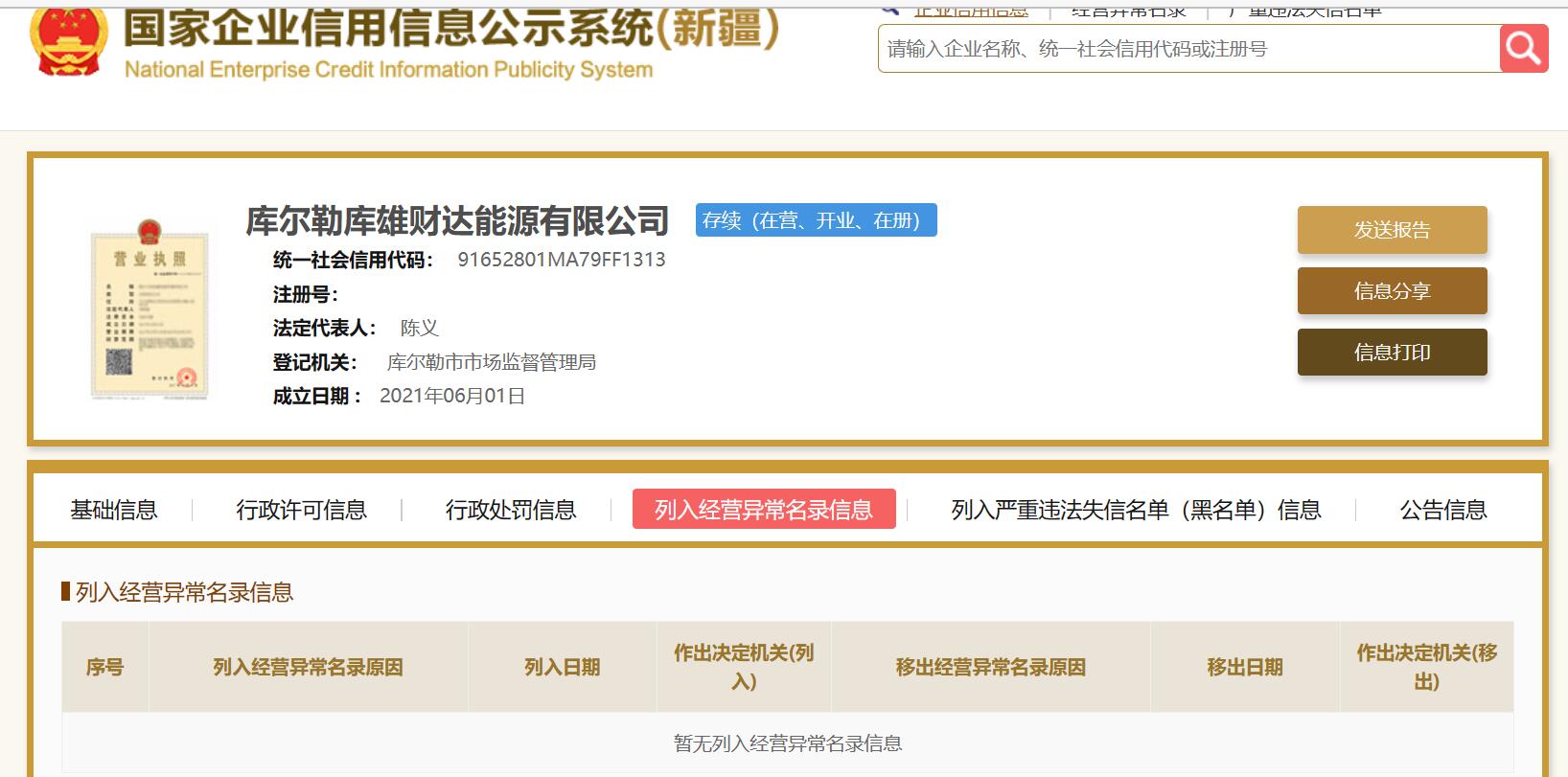
Task: Click the 移出日期 column header
Action: coord(1245,667)
